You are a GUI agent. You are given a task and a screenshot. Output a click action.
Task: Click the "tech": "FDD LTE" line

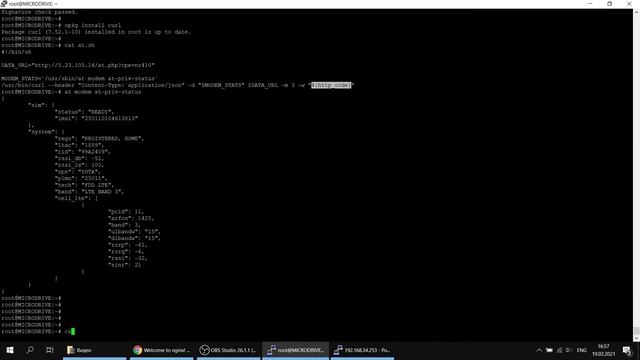(x=84, y=185)
